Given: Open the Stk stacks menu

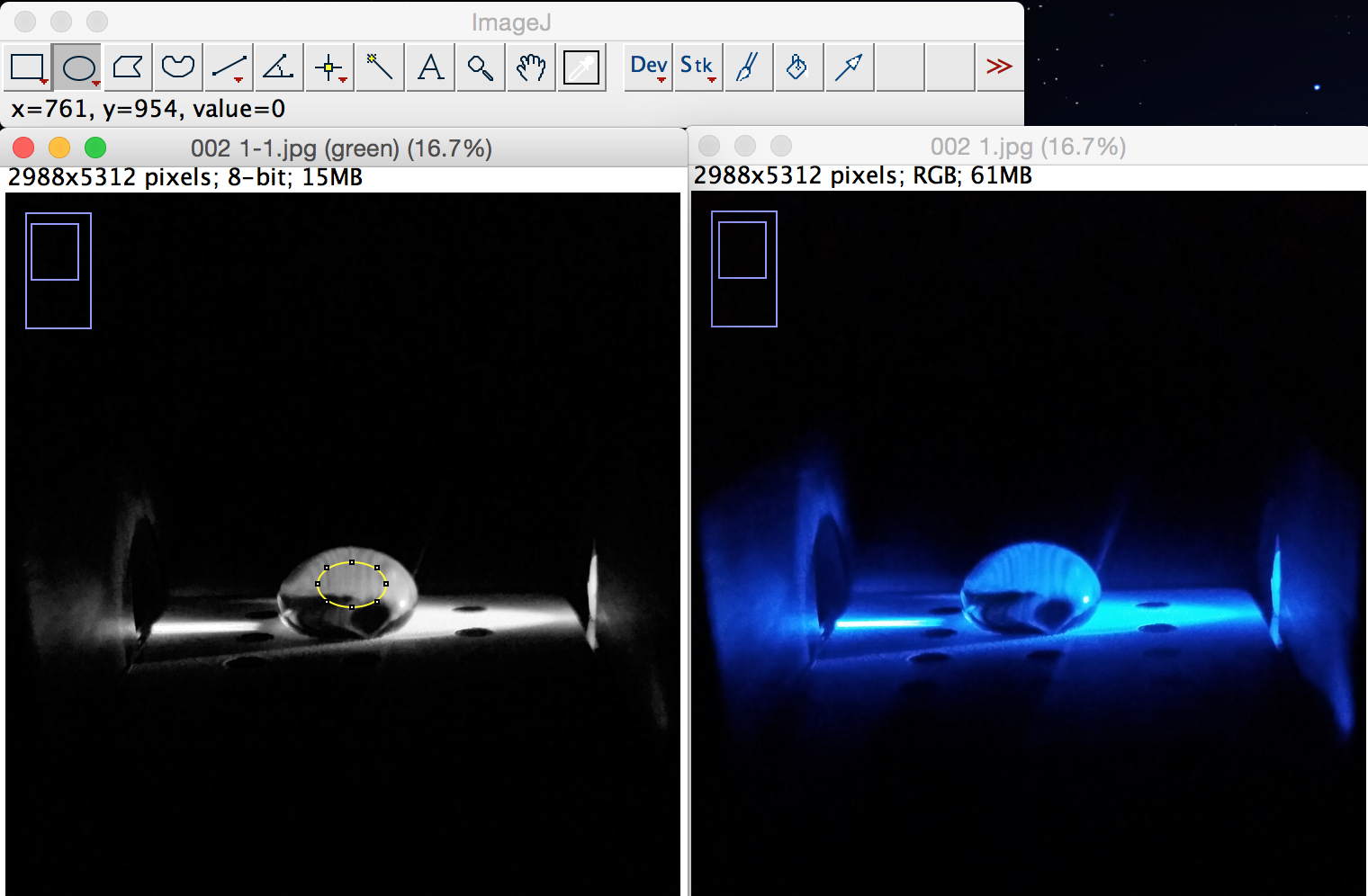Looking at the screenshot, I should (697, 67).
